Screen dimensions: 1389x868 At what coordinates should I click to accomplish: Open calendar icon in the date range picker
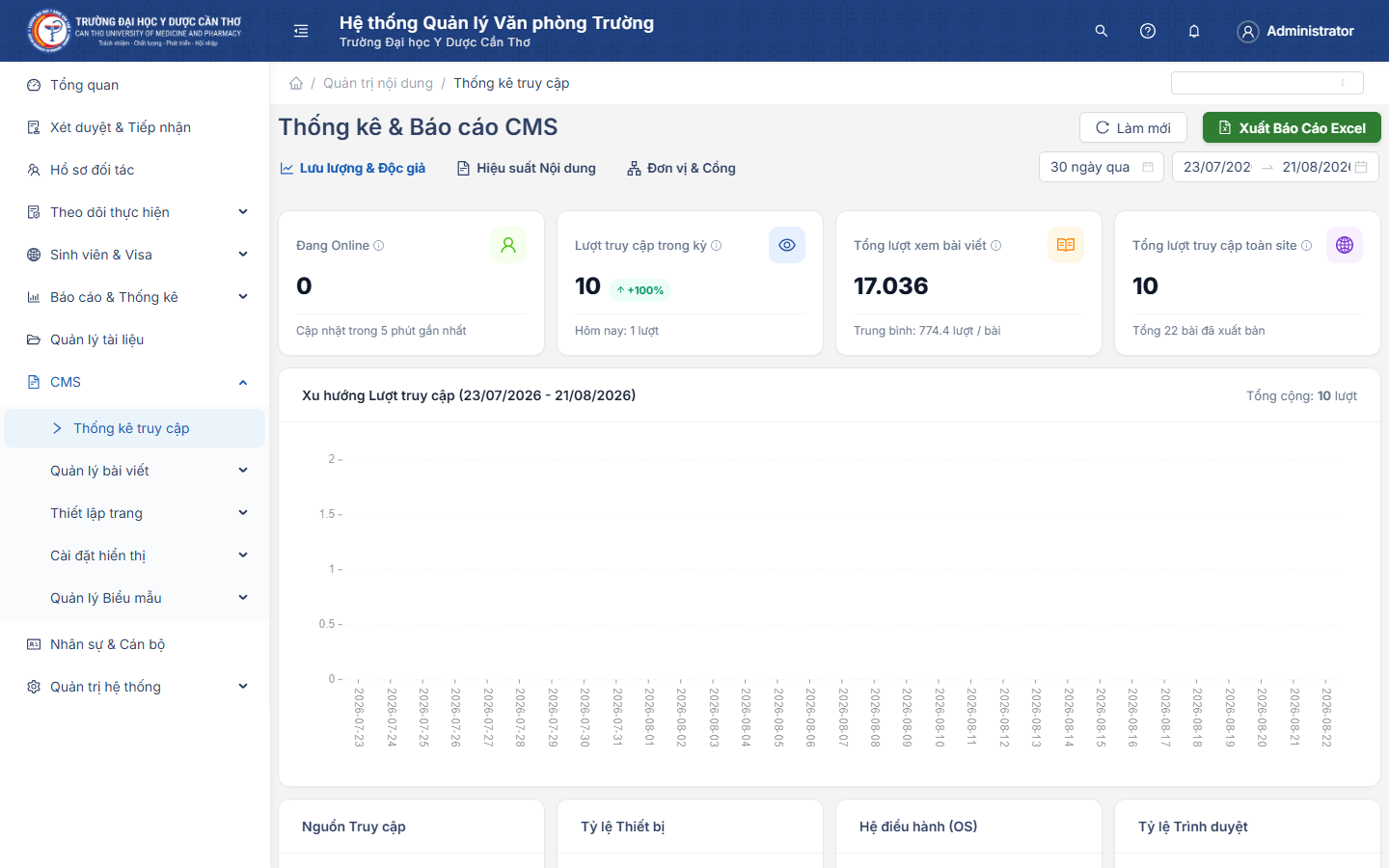(1362, 167)
